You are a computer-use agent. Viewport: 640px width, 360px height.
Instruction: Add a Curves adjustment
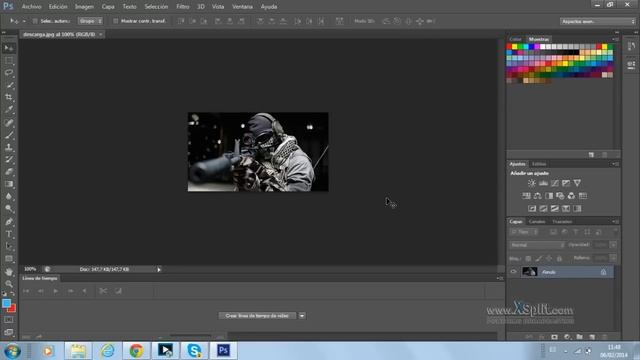coord(555,183)
